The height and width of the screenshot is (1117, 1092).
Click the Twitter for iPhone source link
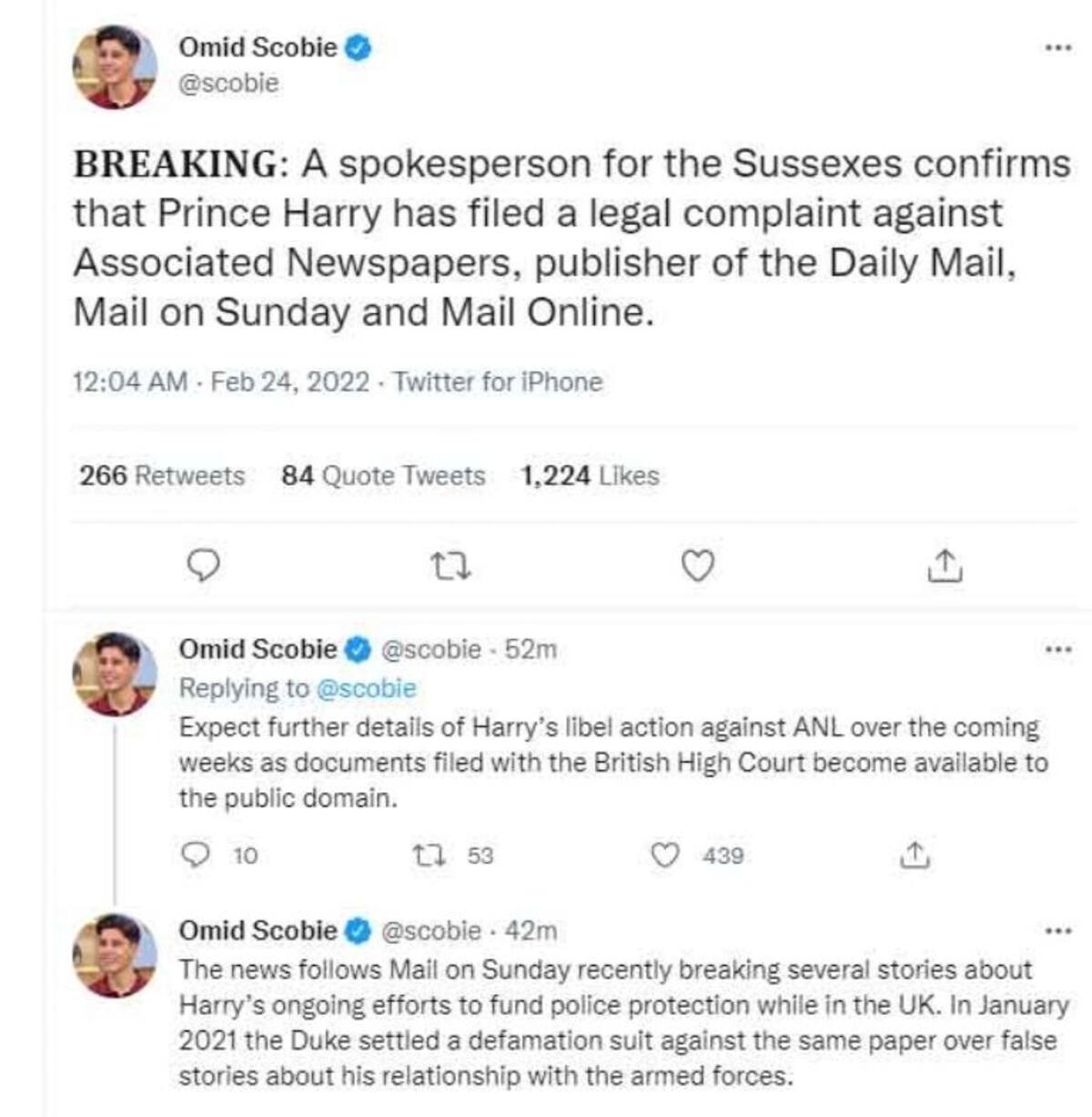[x=498, y=381]
